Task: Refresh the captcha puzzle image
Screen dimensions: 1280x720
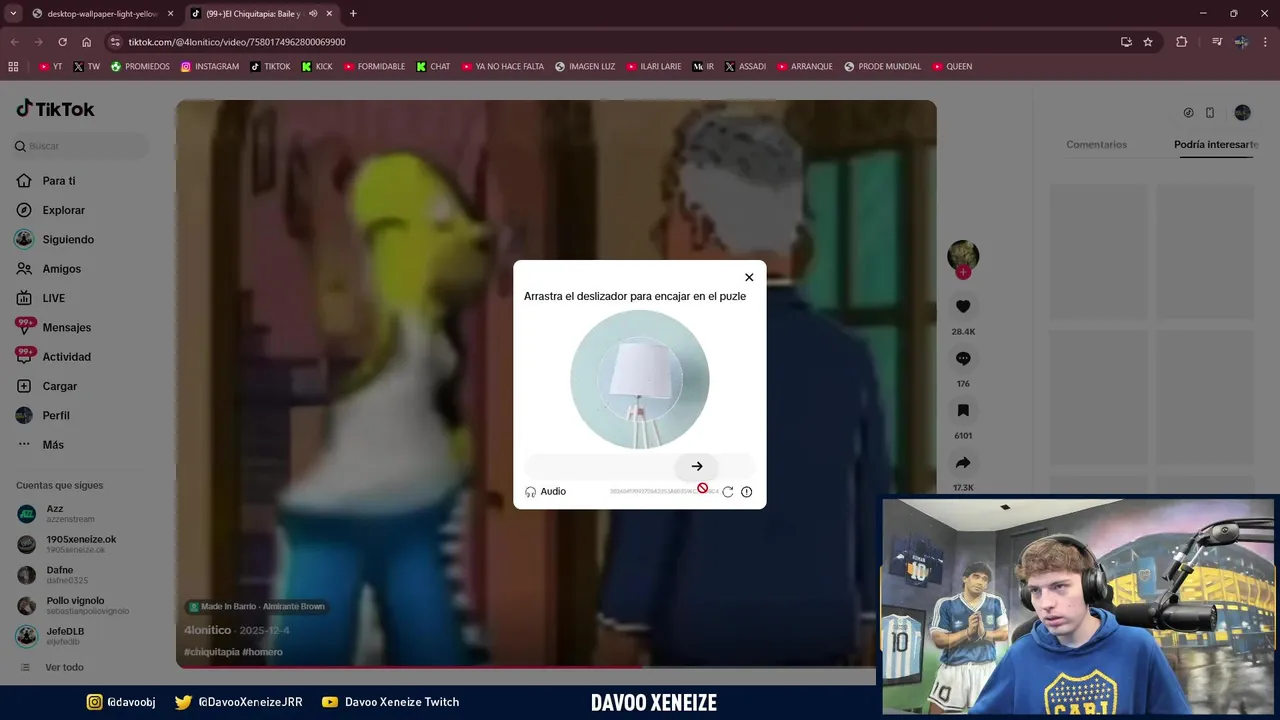Action: pyautogui.click(x=728, y=491)
